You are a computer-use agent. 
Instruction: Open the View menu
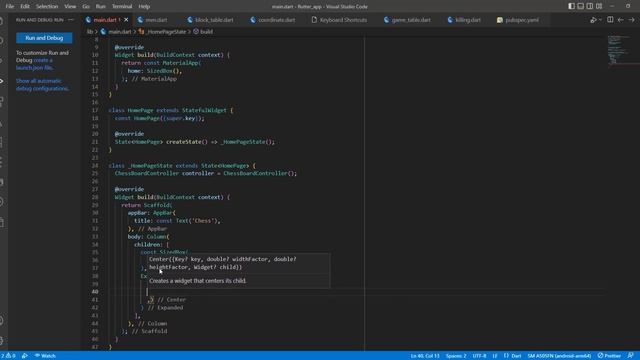pos(70,7)
